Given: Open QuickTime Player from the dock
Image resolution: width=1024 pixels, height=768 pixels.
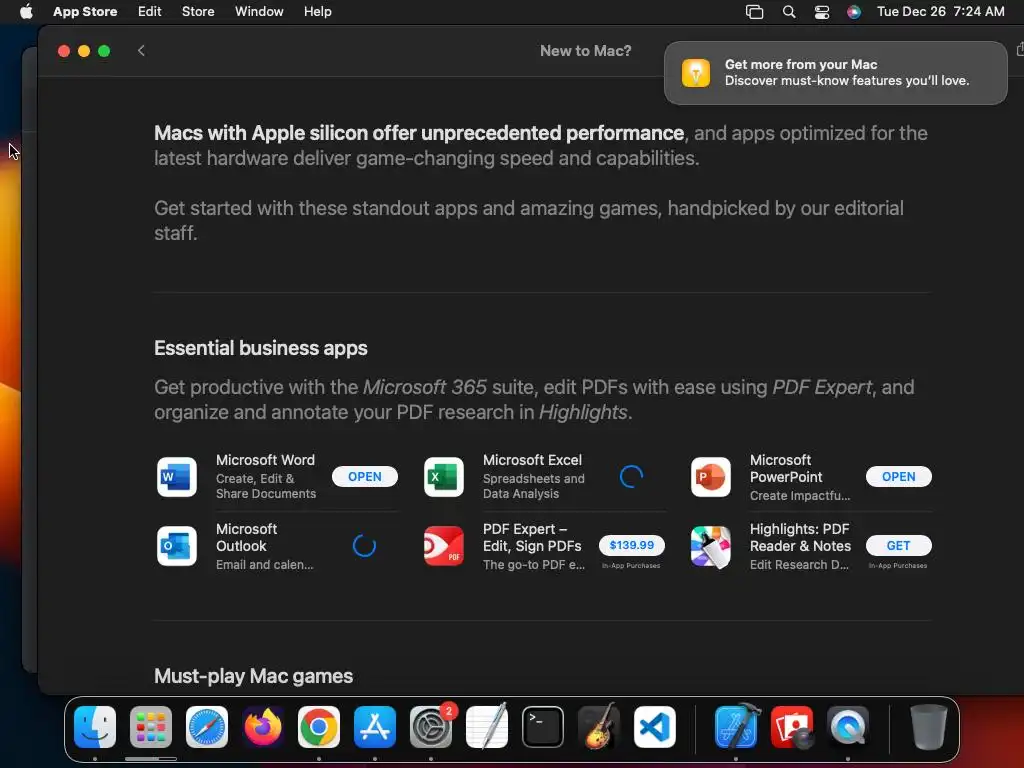Looking at the screenshot, I should (x=848, y=727).
